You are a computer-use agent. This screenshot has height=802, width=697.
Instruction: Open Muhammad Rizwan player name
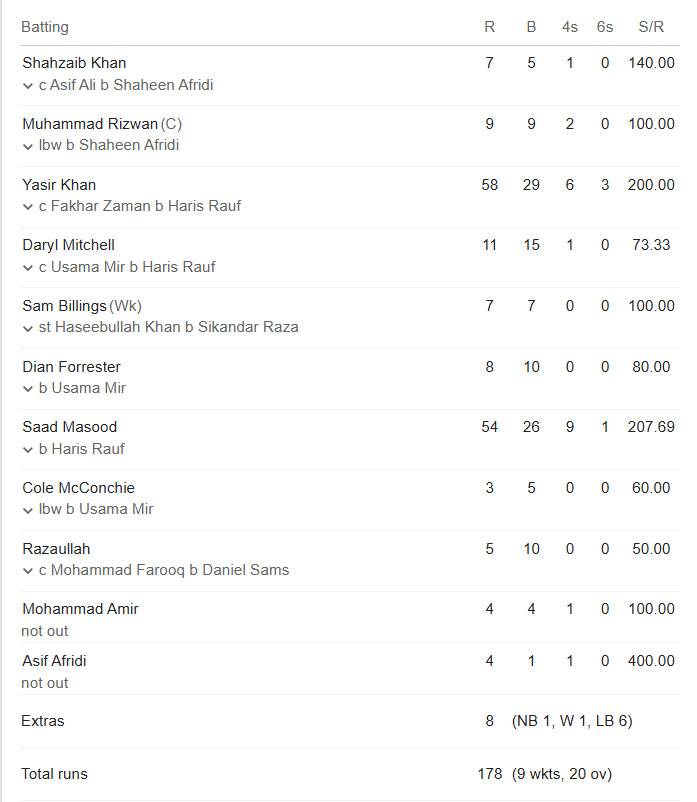click(90, 124)
